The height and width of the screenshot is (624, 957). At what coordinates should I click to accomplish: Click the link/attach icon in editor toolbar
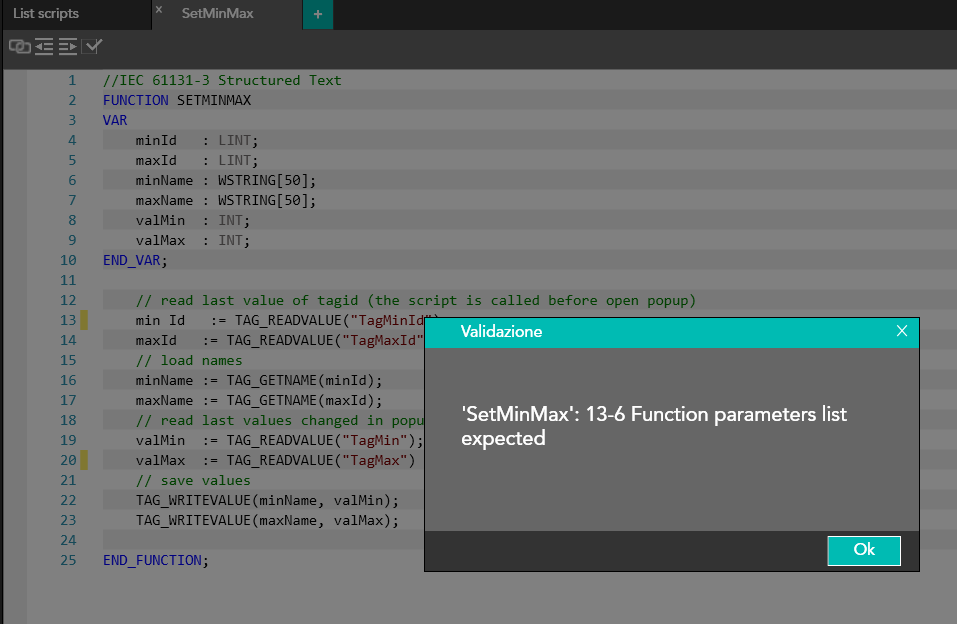point(19,46)
